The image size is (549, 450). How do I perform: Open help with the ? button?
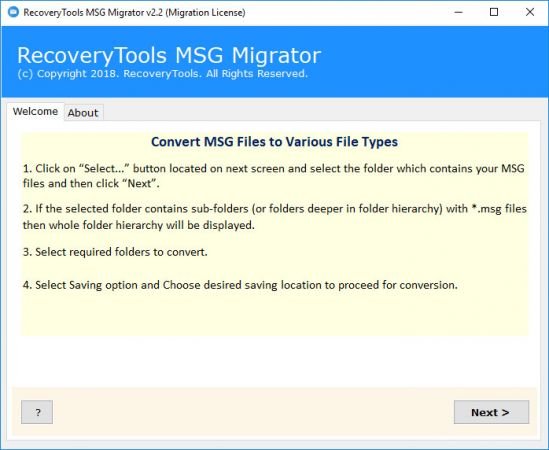[37, 412]
